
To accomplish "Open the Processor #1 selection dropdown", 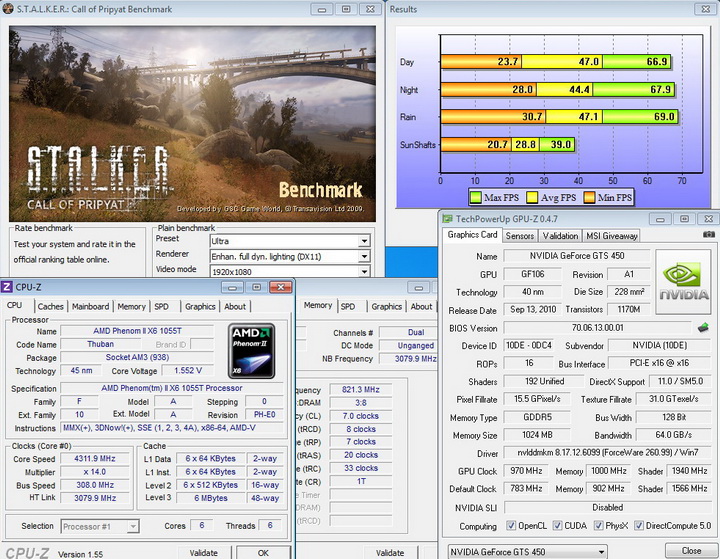I will [133, 526].
